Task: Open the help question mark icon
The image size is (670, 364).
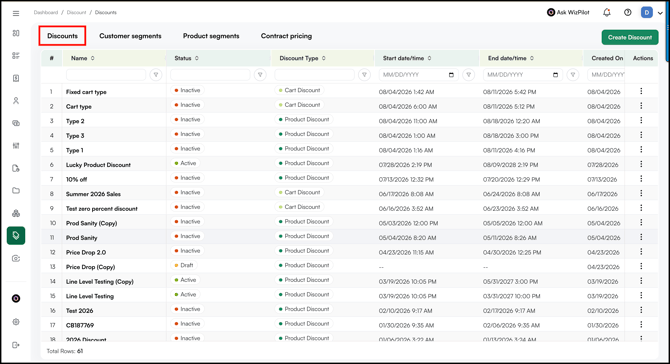Action: (627, 12)
